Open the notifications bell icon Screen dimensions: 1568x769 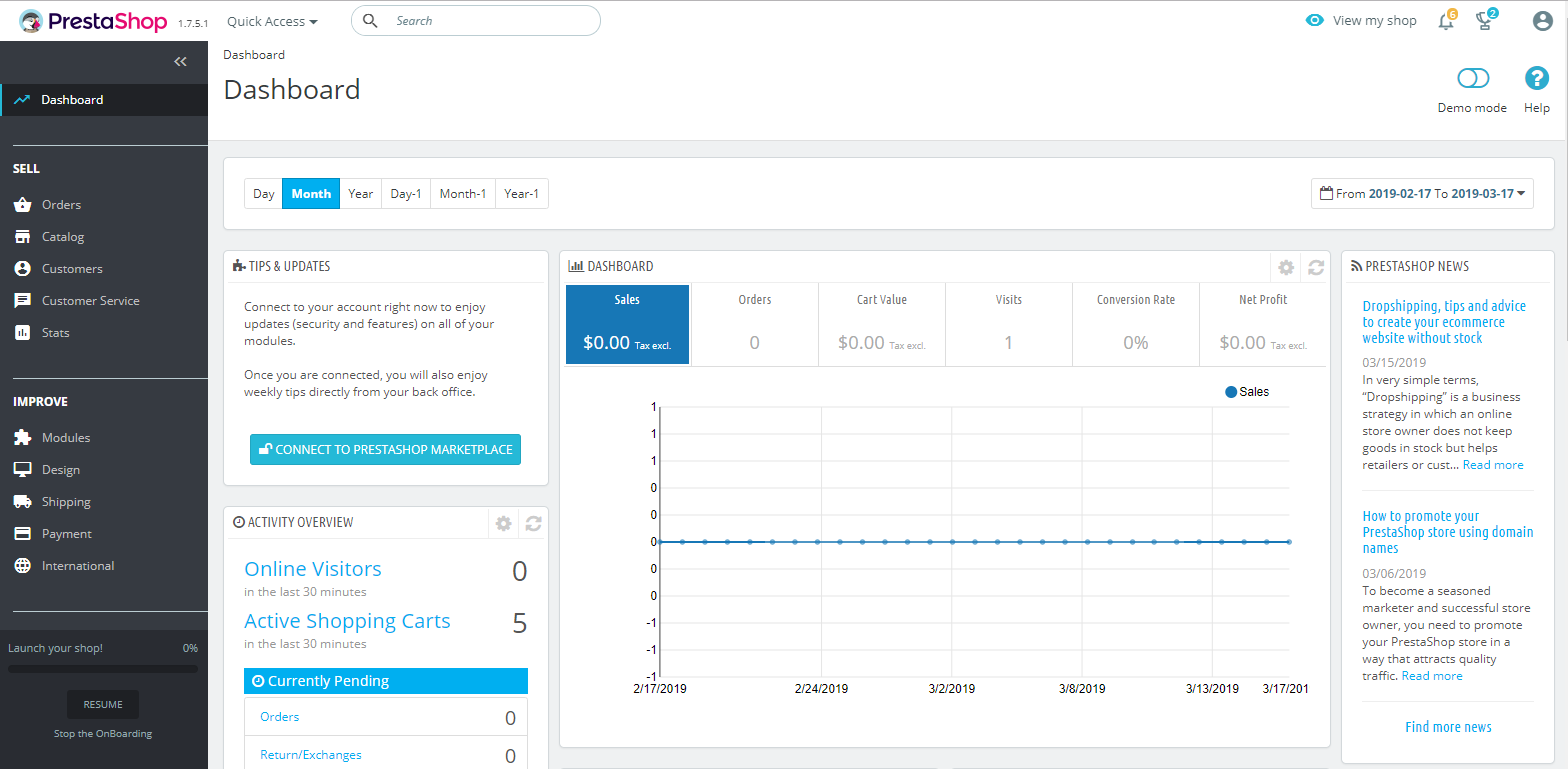coord(1446,21)
